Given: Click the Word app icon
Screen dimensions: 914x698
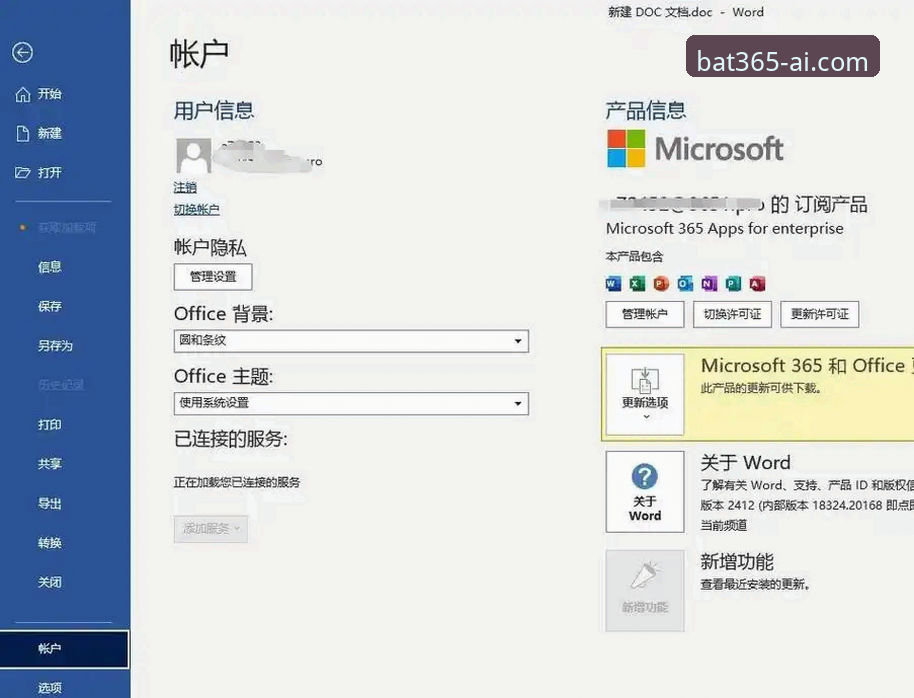Looking at the screenshot, I should 613,283.
